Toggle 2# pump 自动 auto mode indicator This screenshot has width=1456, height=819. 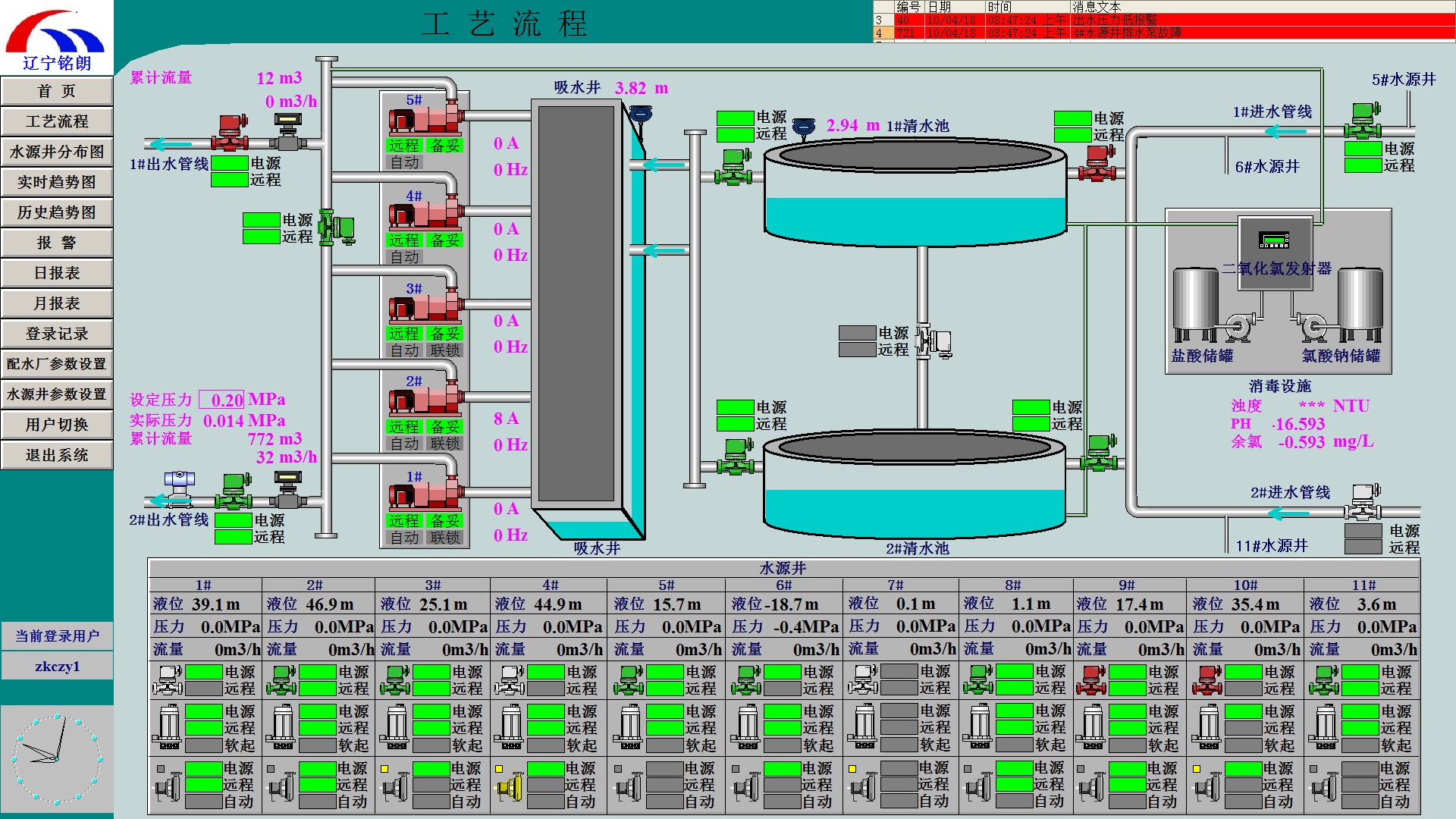405,444
